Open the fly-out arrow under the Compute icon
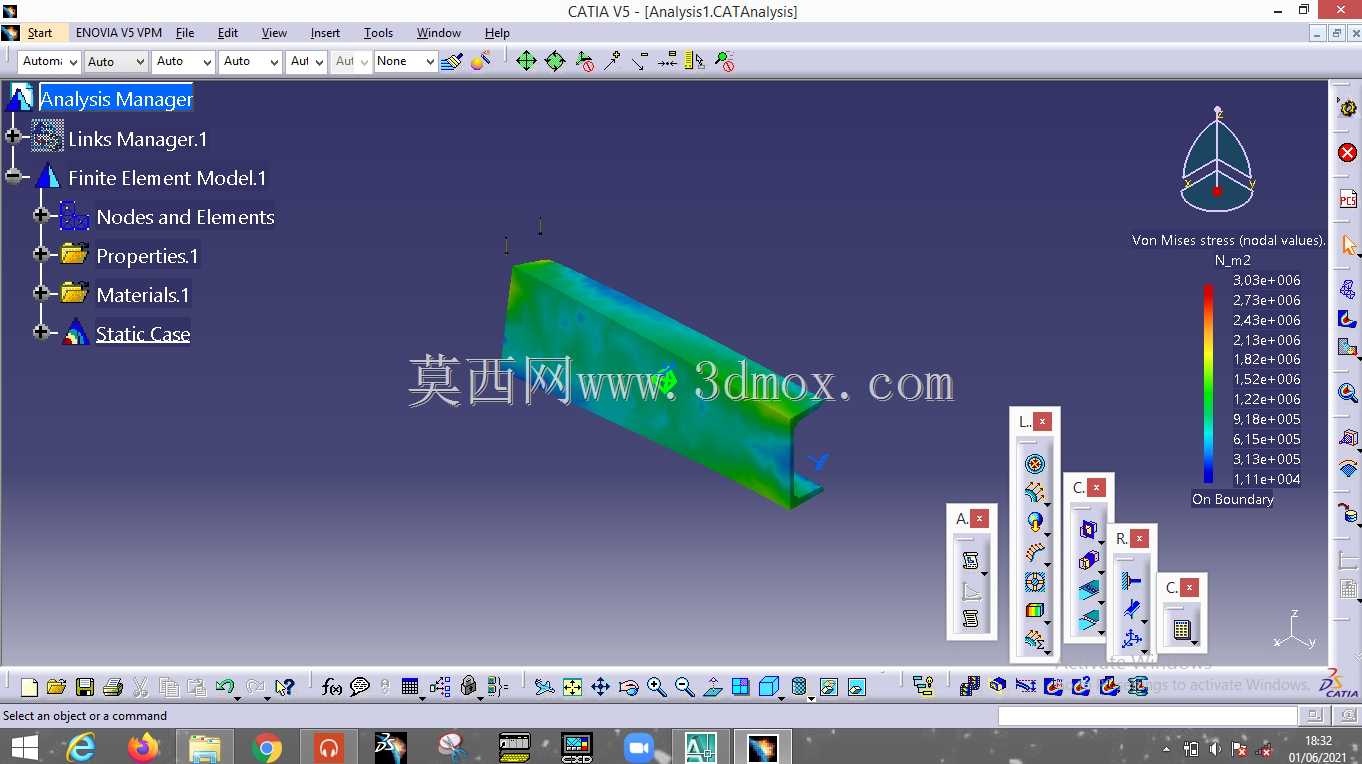This screenshot has width=1362, height=764. (x=1193, y=642)
